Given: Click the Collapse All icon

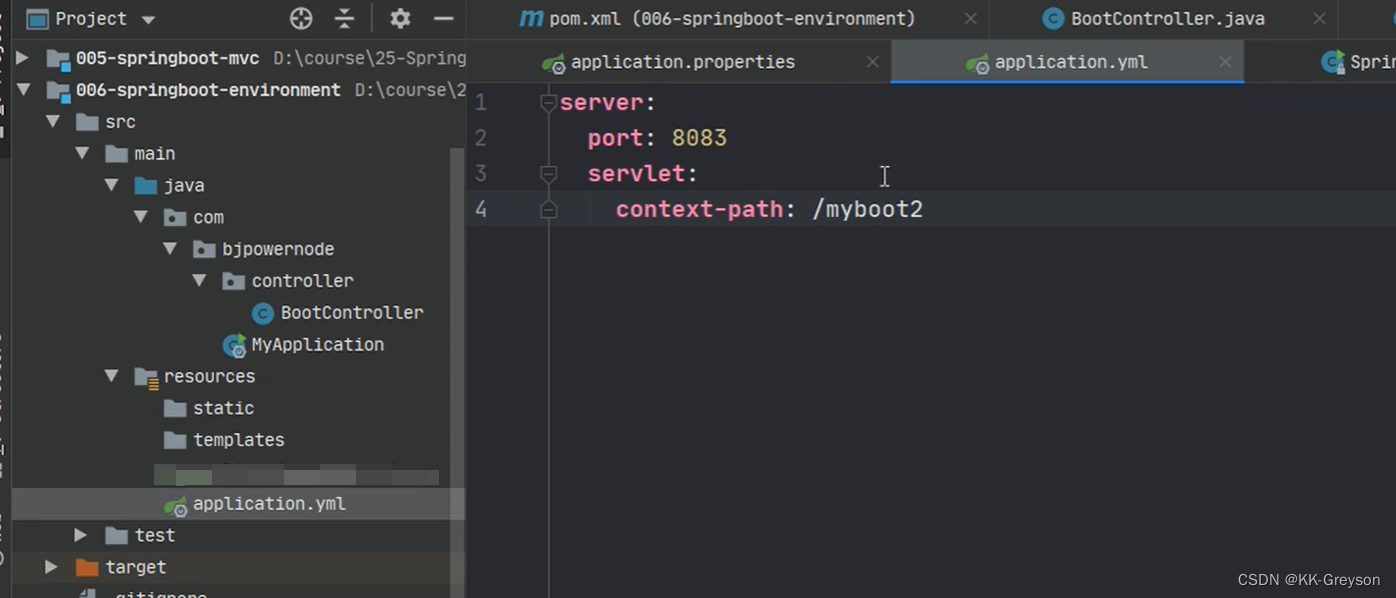Looking at the screenshot, I should (x=345, y=18).
